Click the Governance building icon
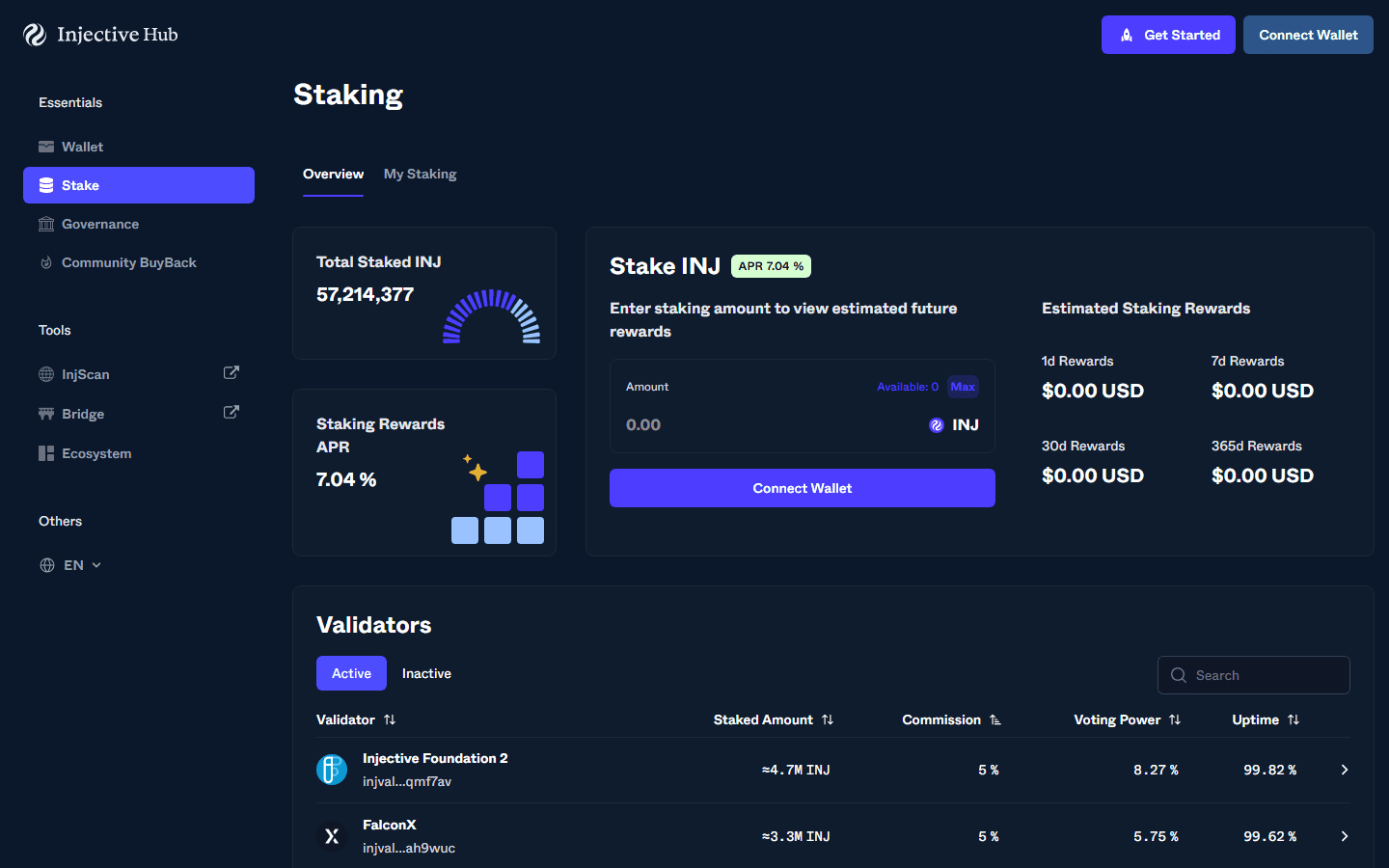1389x868 pixels. coord(46,224)
